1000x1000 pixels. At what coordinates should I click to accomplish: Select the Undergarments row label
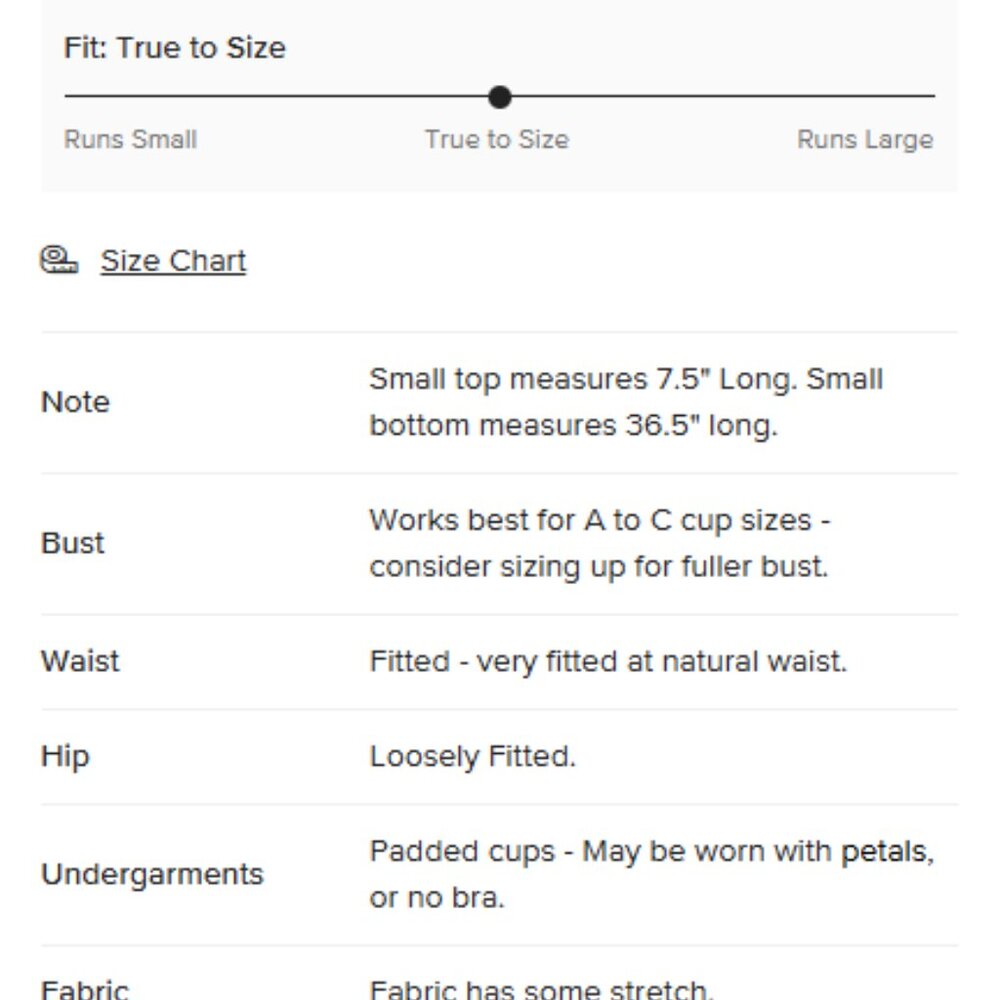coord(152,874)
